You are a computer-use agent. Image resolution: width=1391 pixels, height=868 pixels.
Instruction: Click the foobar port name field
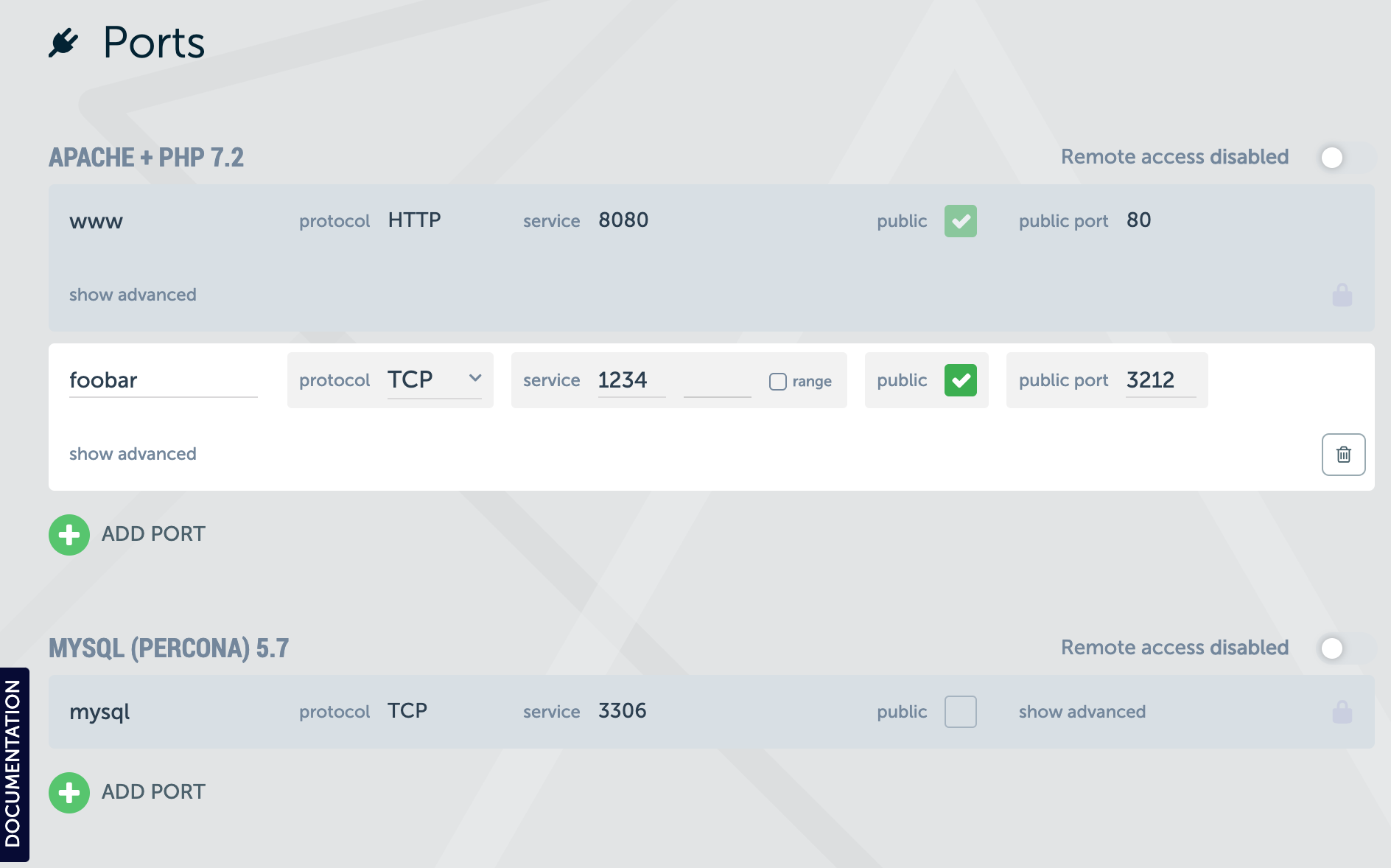(x=162, y=380)
